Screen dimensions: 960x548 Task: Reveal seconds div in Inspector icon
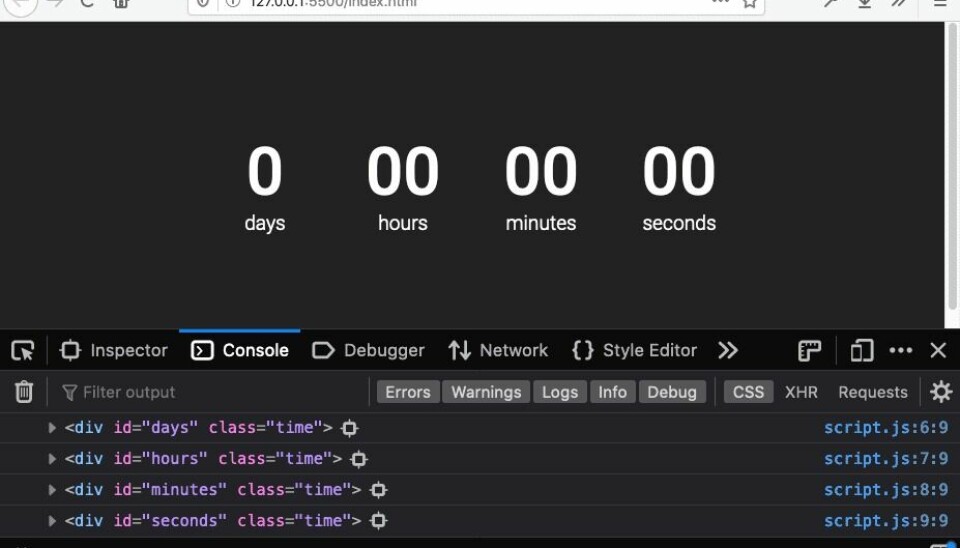(378, 521)
